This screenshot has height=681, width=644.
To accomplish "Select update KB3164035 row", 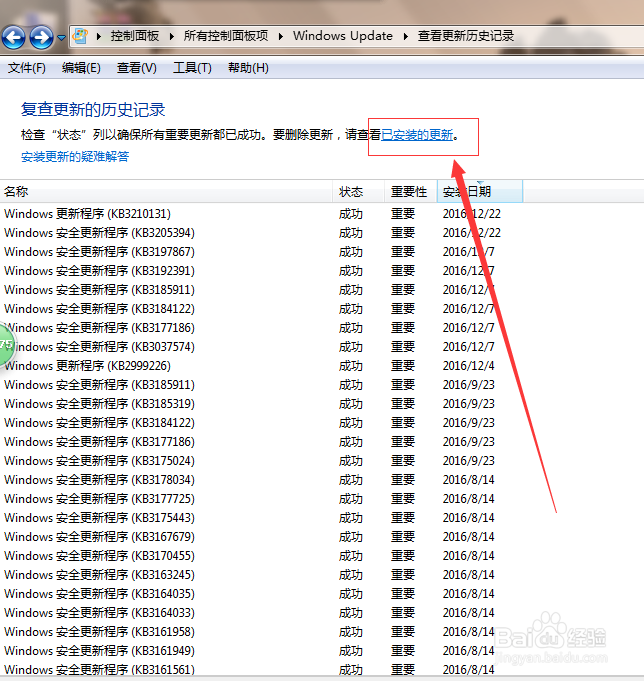I will coord(261,594).
